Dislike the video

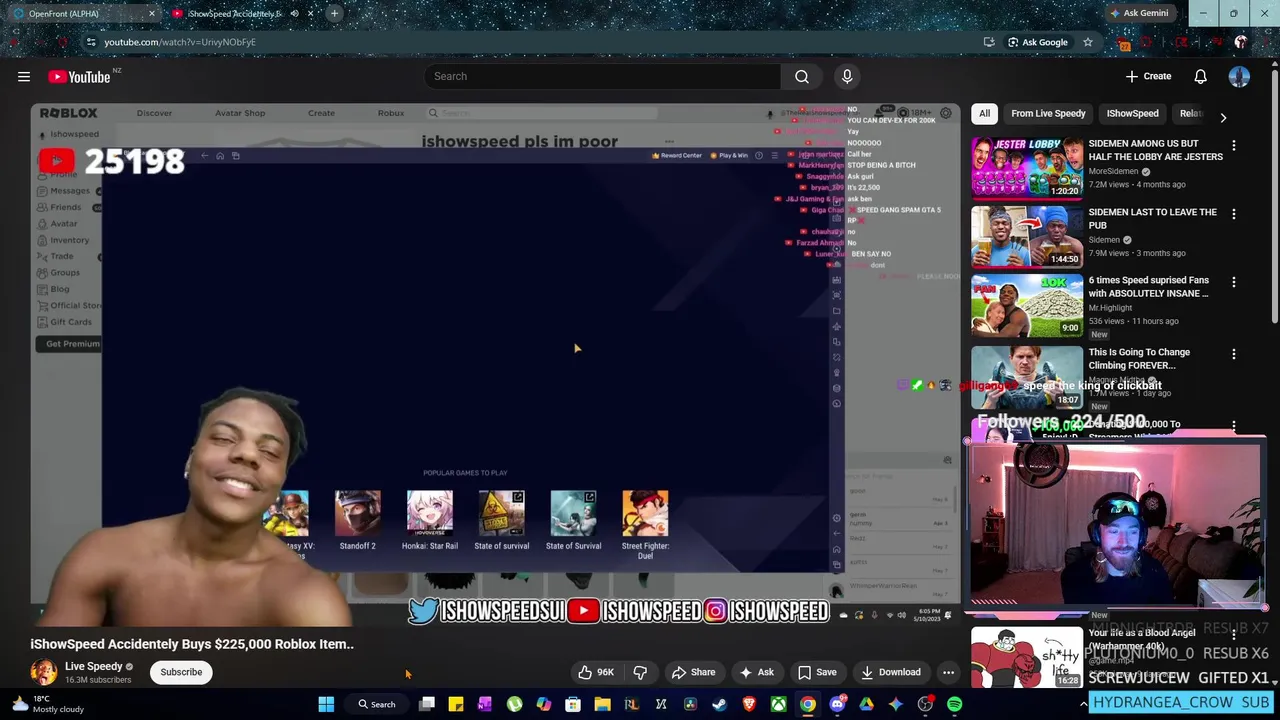tap(640, 672)
